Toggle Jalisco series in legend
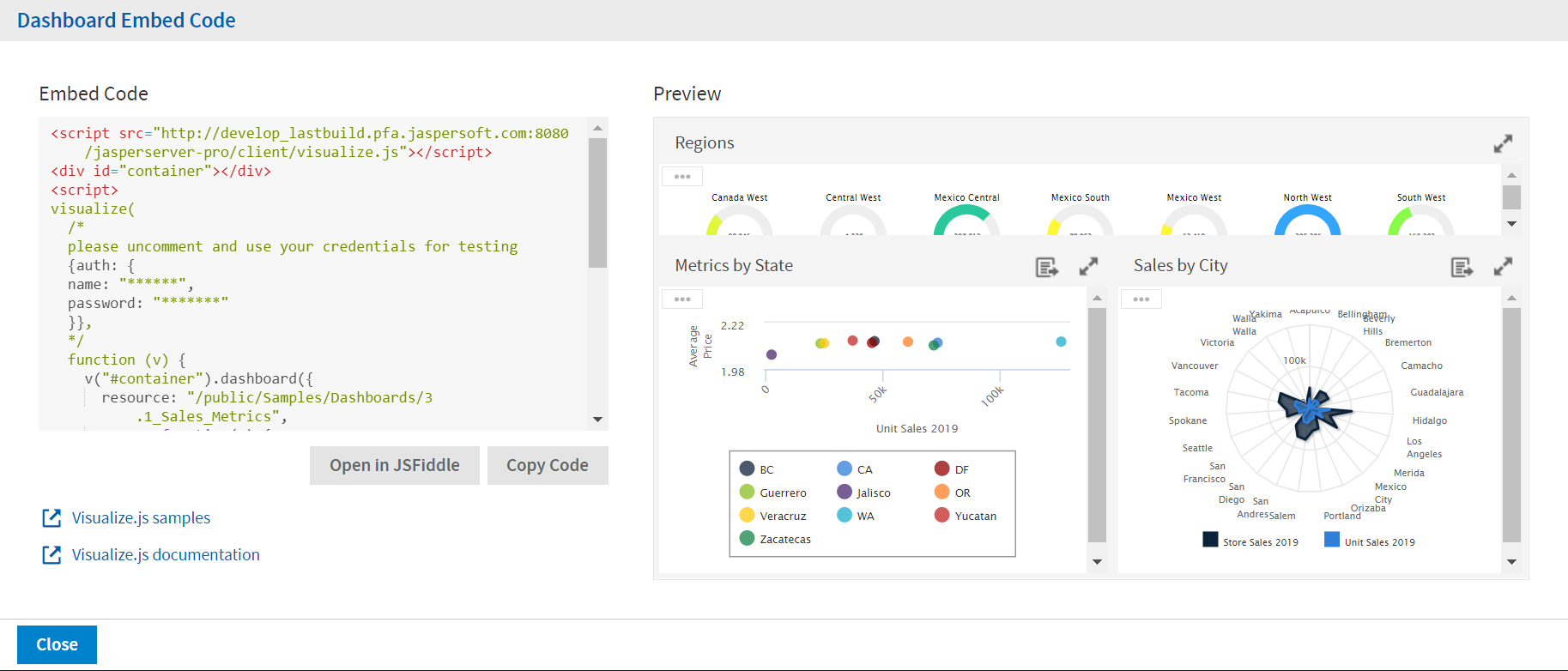1568x671 pixels. [x=863, y=493]
